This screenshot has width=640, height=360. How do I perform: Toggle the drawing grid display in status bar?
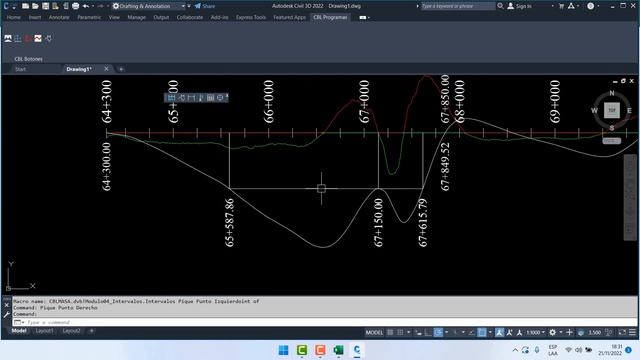click(x=390, y=333)
